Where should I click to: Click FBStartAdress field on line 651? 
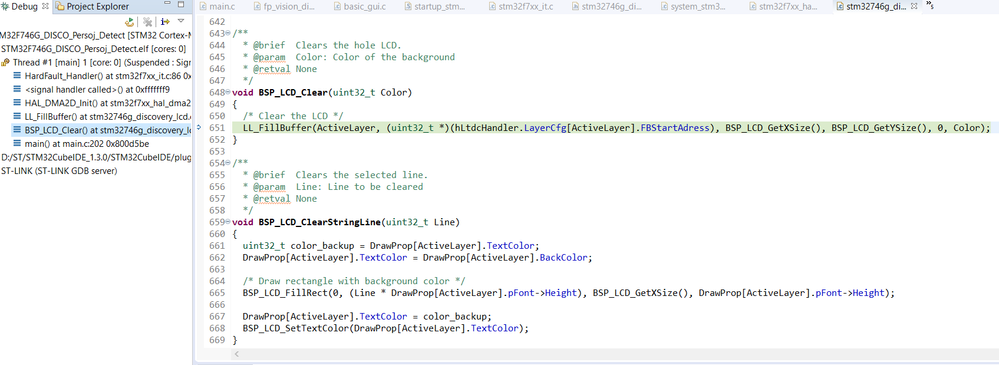click(x=676, y=128)
